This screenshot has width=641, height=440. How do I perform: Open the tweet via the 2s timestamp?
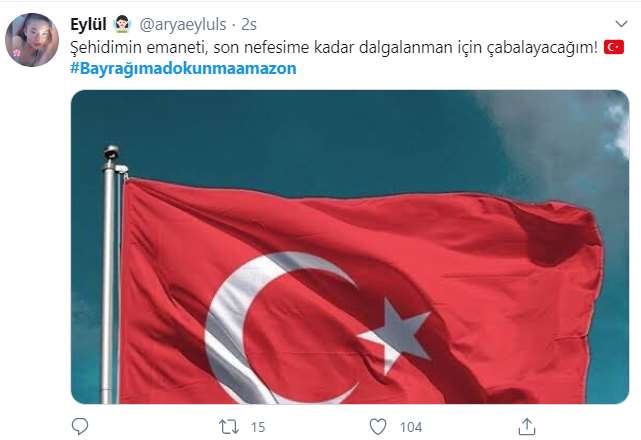click(249, 25)
